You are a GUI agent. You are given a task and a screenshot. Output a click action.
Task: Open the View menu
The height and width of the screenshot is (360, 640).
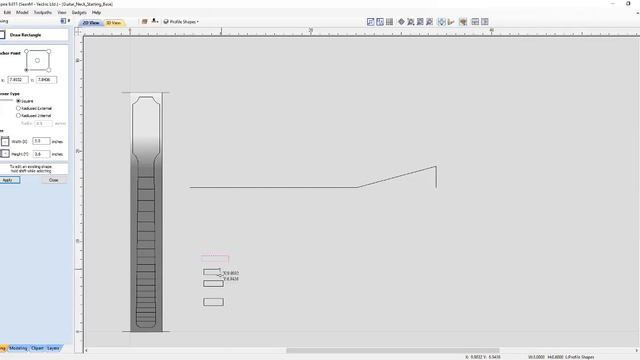[x=62, y=12]
